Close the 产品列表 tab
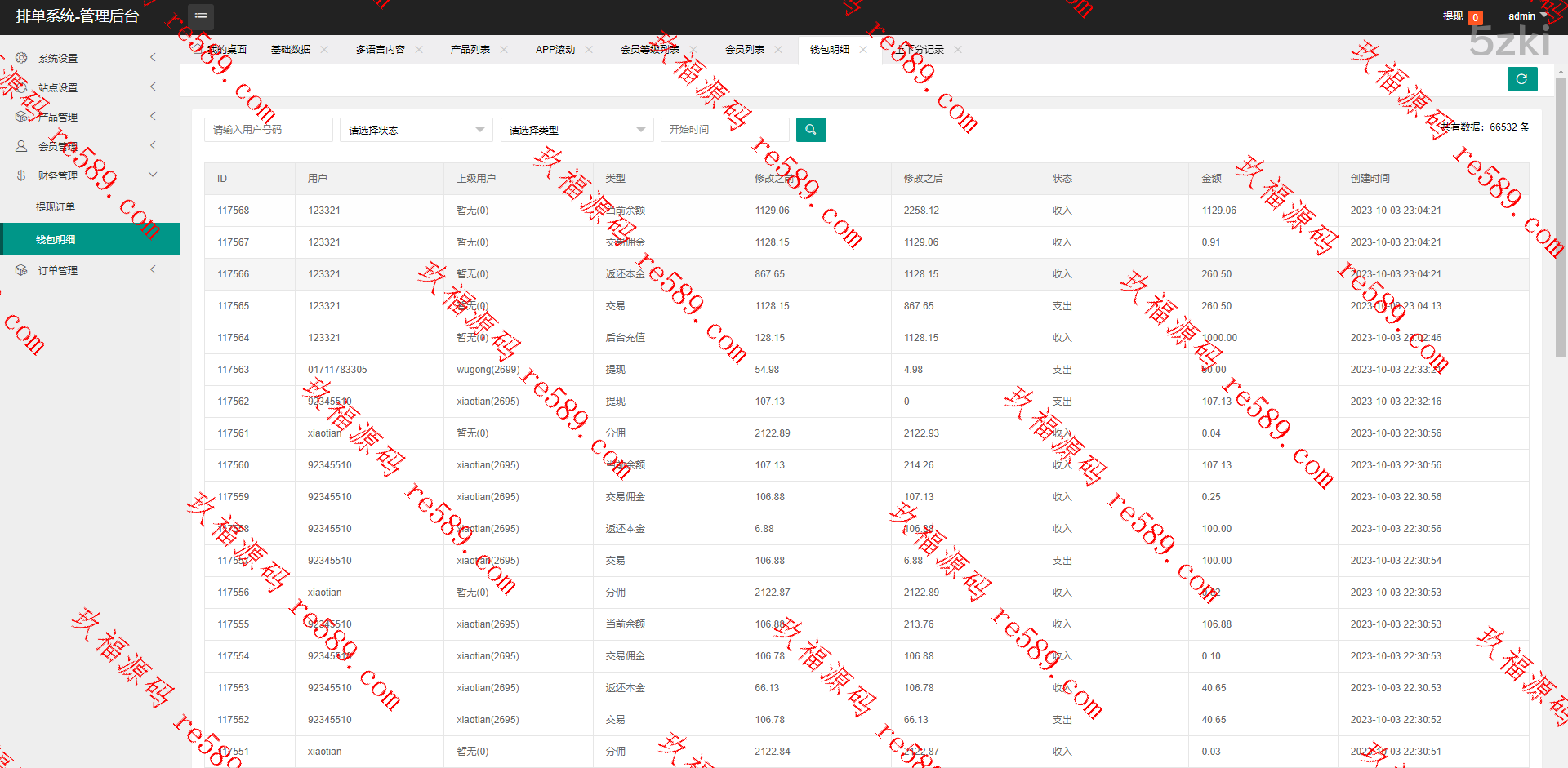The image size is (1568, 768). click(504, 50)
